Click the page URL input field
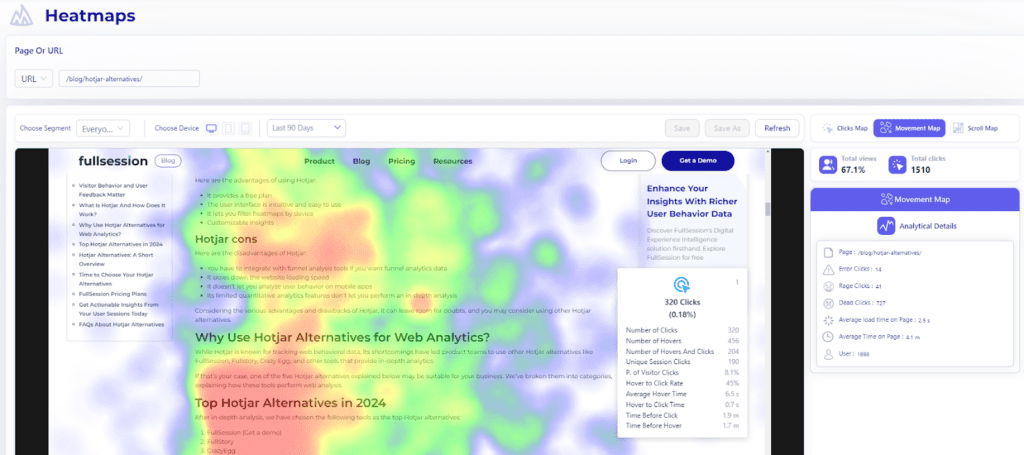 pyautogui.click(x=129, y=78)
